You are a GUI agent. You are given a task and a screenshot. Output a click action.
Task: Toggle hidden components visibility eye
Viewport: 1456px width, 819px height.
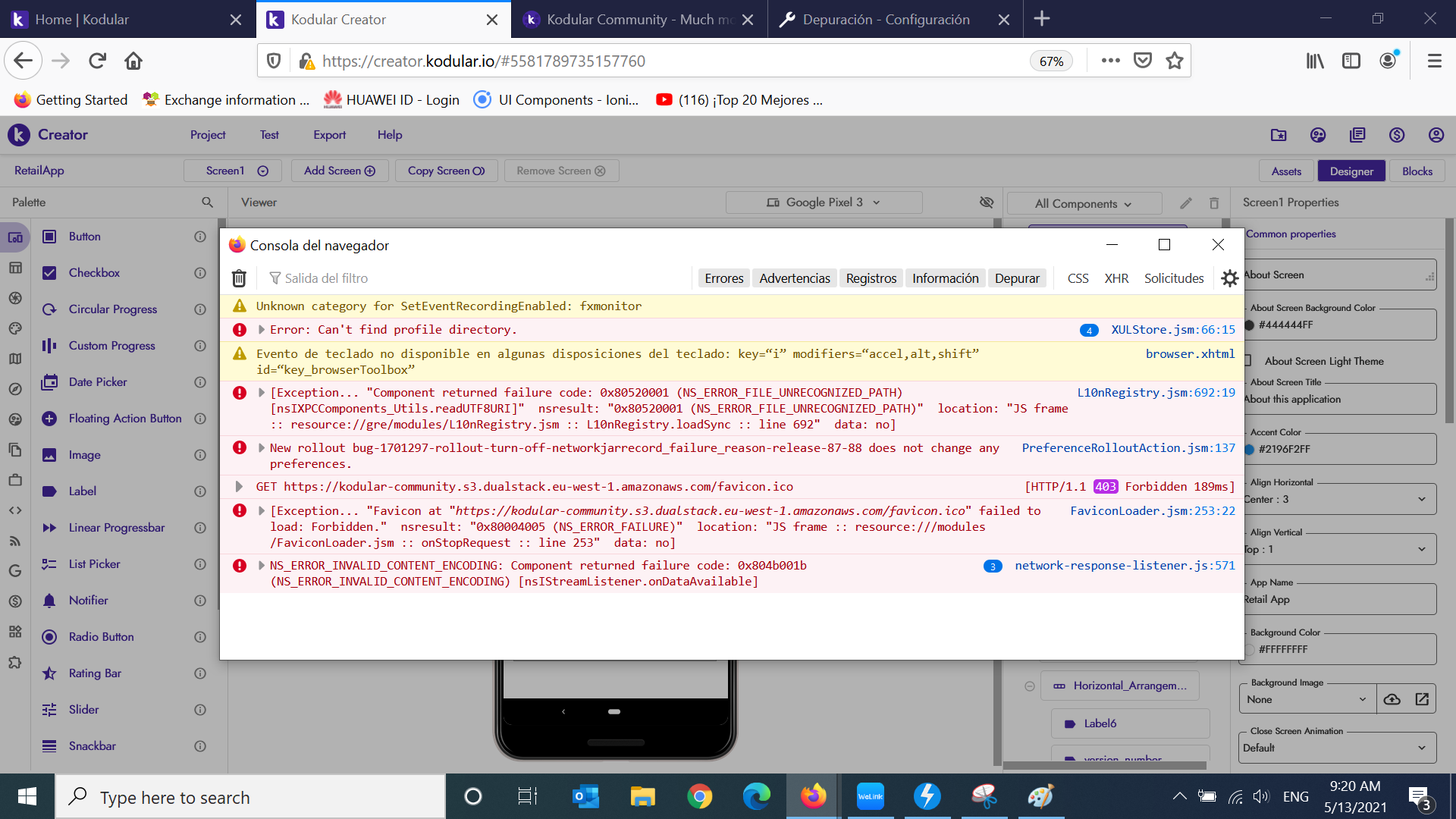[987, 202]
